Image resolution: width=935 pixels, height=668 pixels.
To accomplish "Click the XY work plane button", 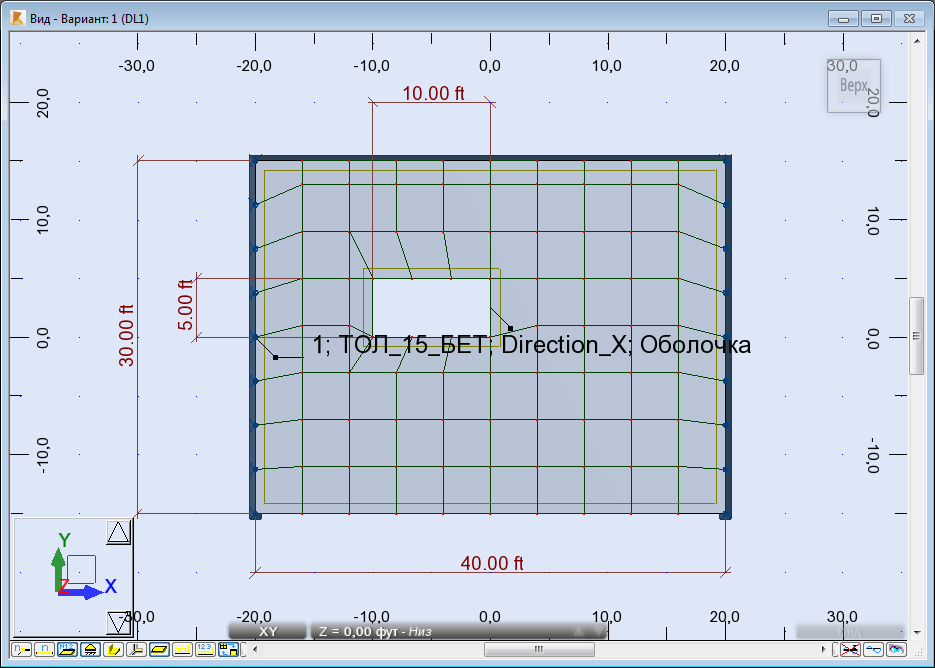I will (x=268, y=631).
